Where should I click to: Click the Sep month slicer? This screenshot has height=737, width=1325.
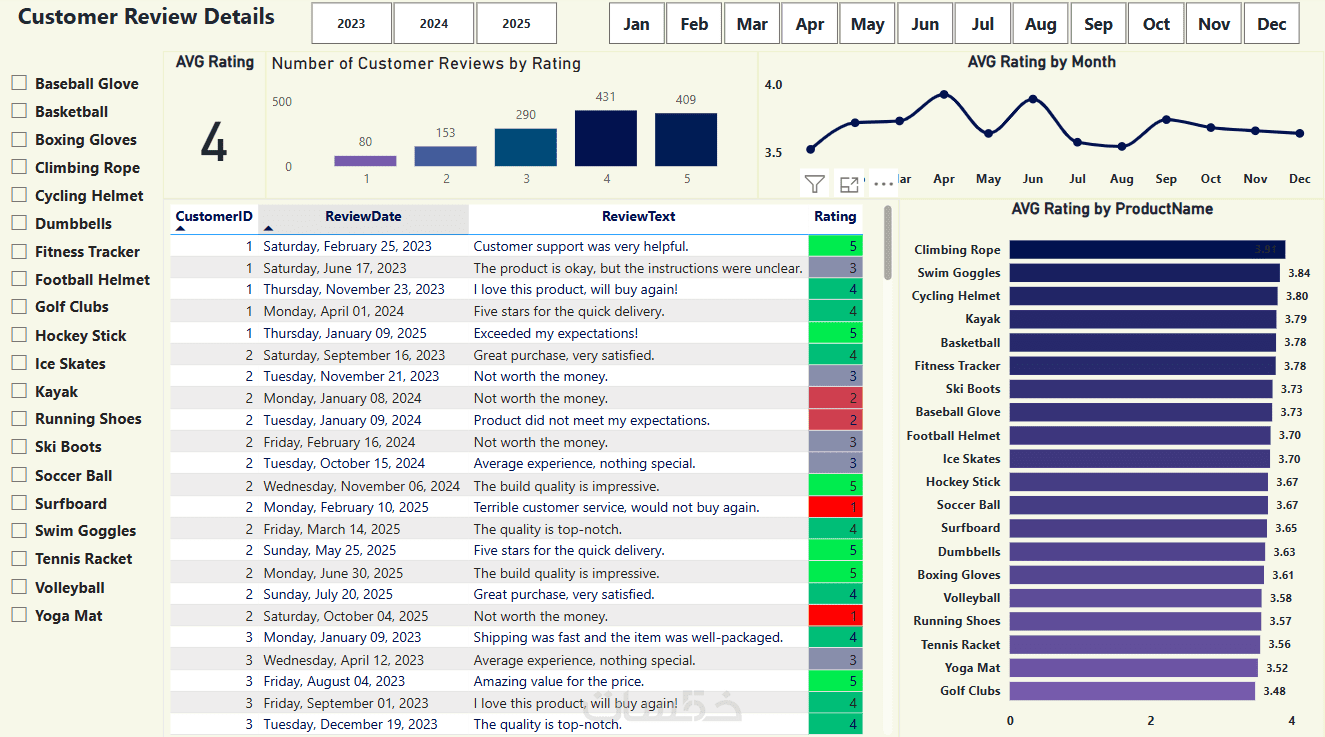(x=1098, y=24)
